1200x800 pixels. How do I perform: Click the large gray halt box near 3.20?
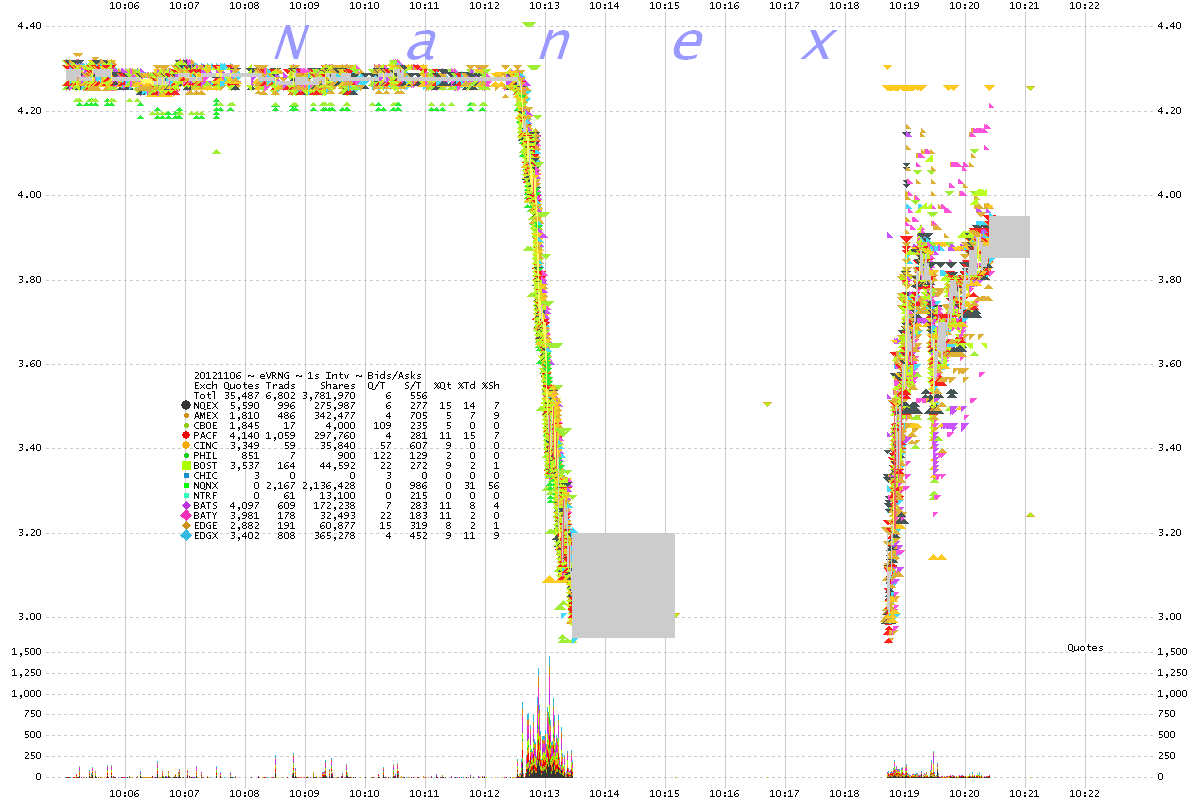pyautogui.click(x=623, y=585)
